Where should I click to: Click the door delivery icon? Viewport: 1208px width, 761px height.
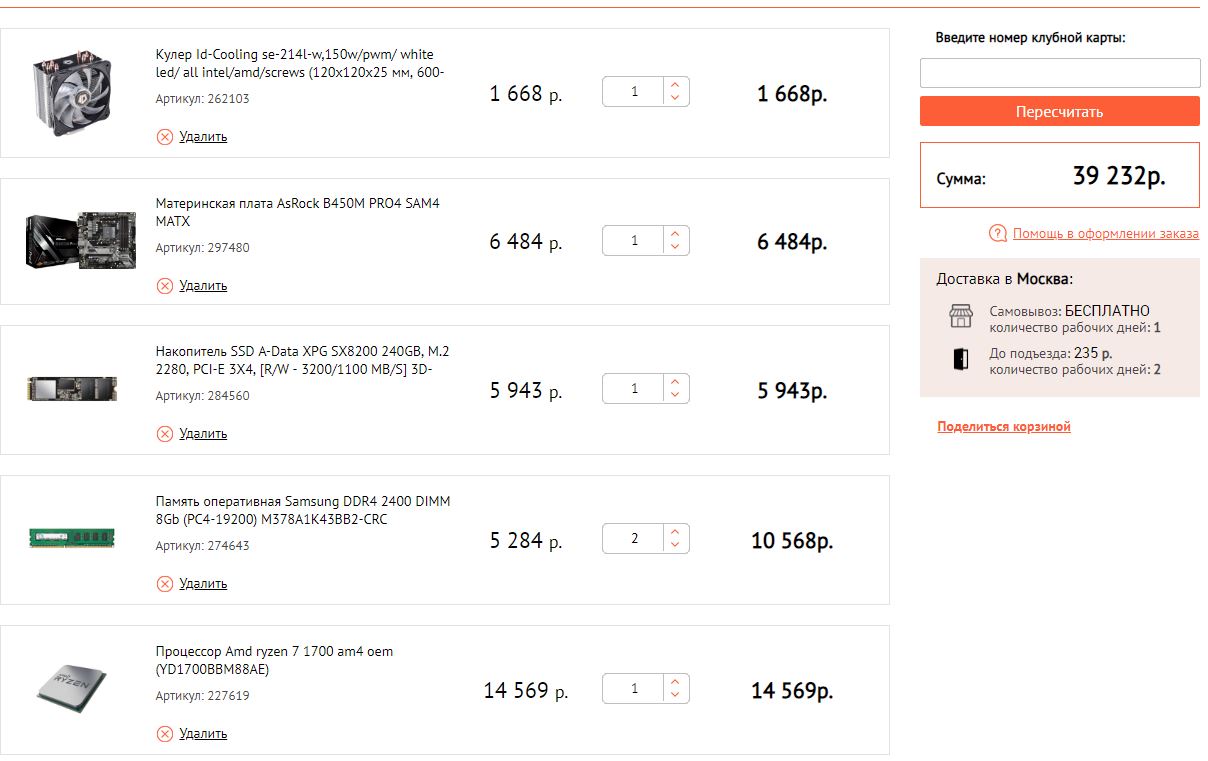(x=960, y=359)
